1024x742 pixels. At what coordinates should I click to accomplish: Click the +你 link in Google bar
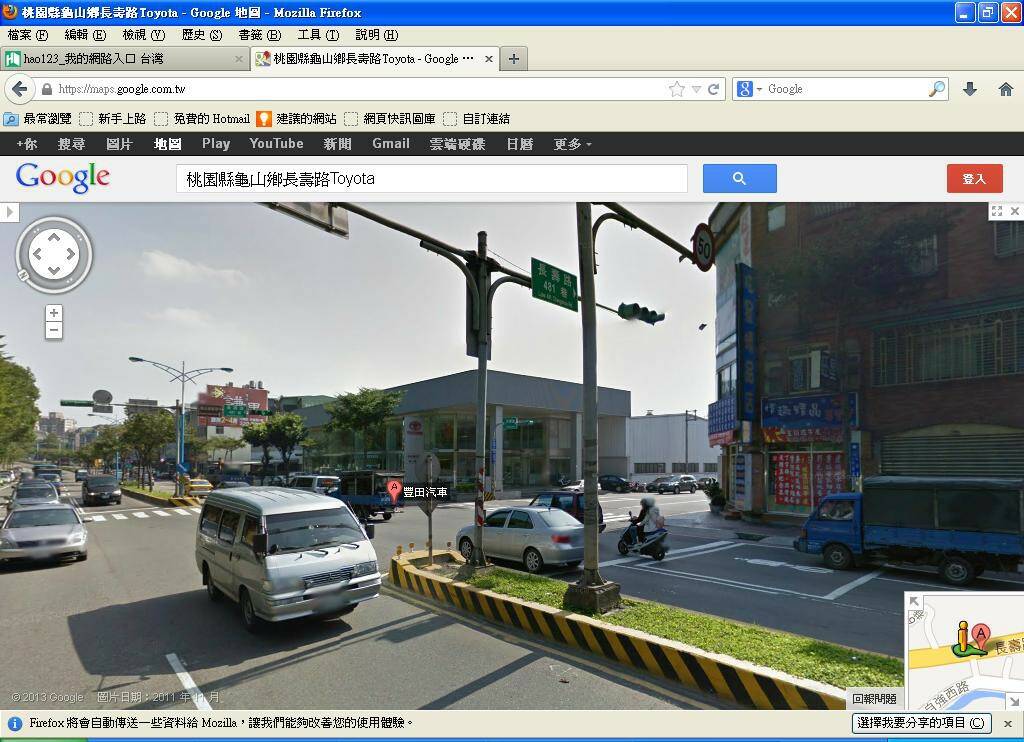(27, 144)
